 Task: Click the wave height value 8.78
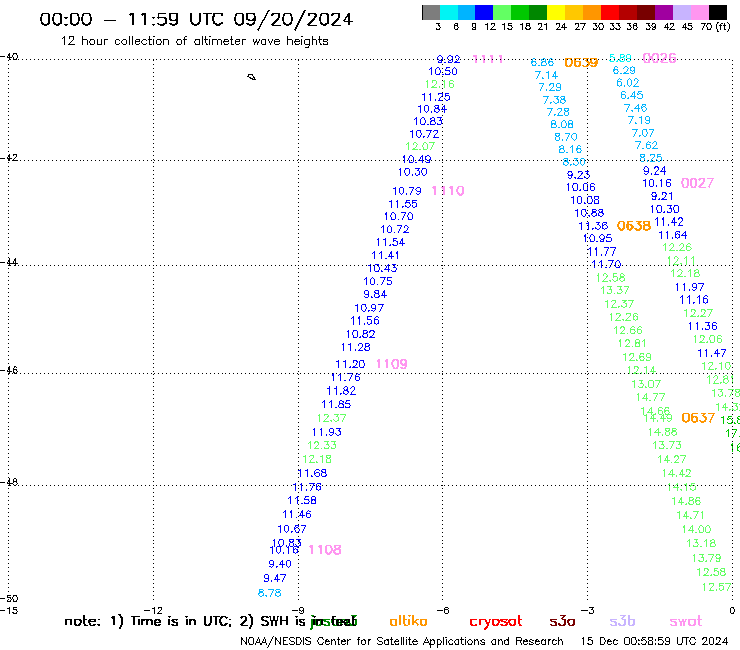point(269,593)
